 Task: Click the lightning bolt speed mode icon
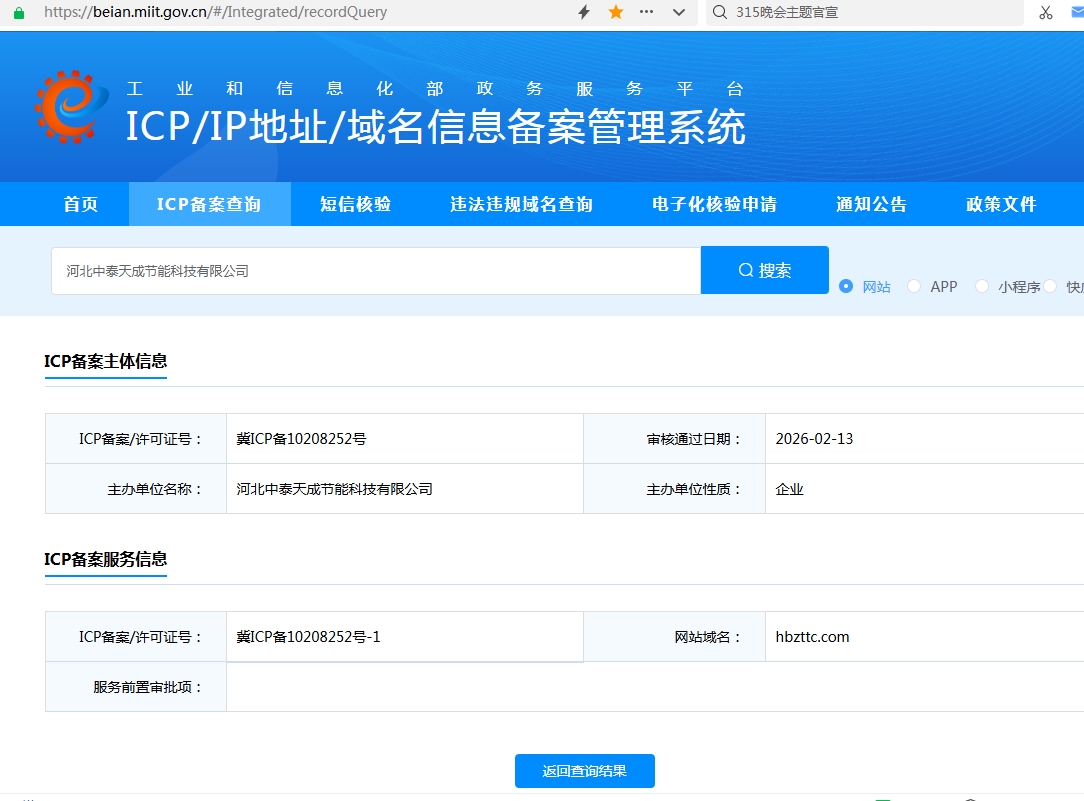pyautogui.click(x=584, y=12)
